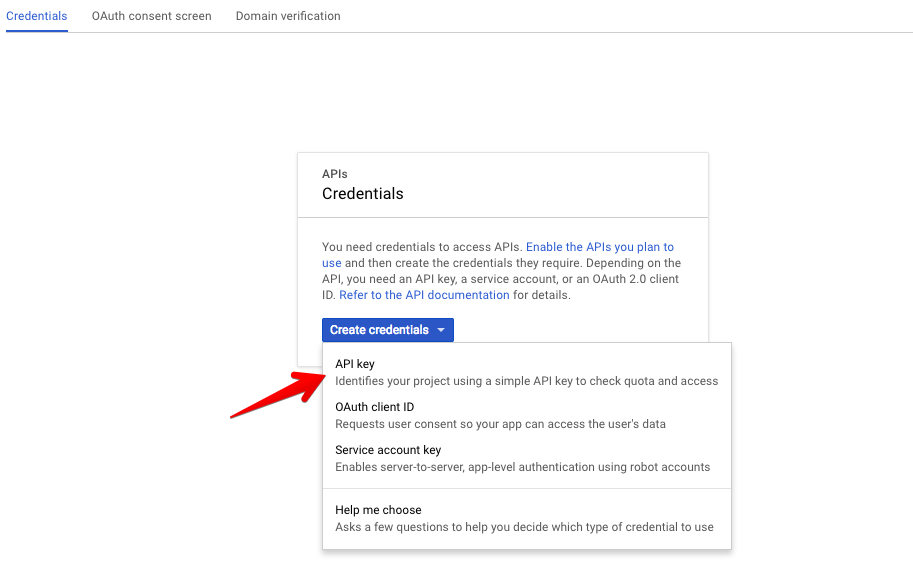Click 'Identifies your project' description text
Viewport: 913px width, 581px height.
pyautogui.click(x=526, y=381)
